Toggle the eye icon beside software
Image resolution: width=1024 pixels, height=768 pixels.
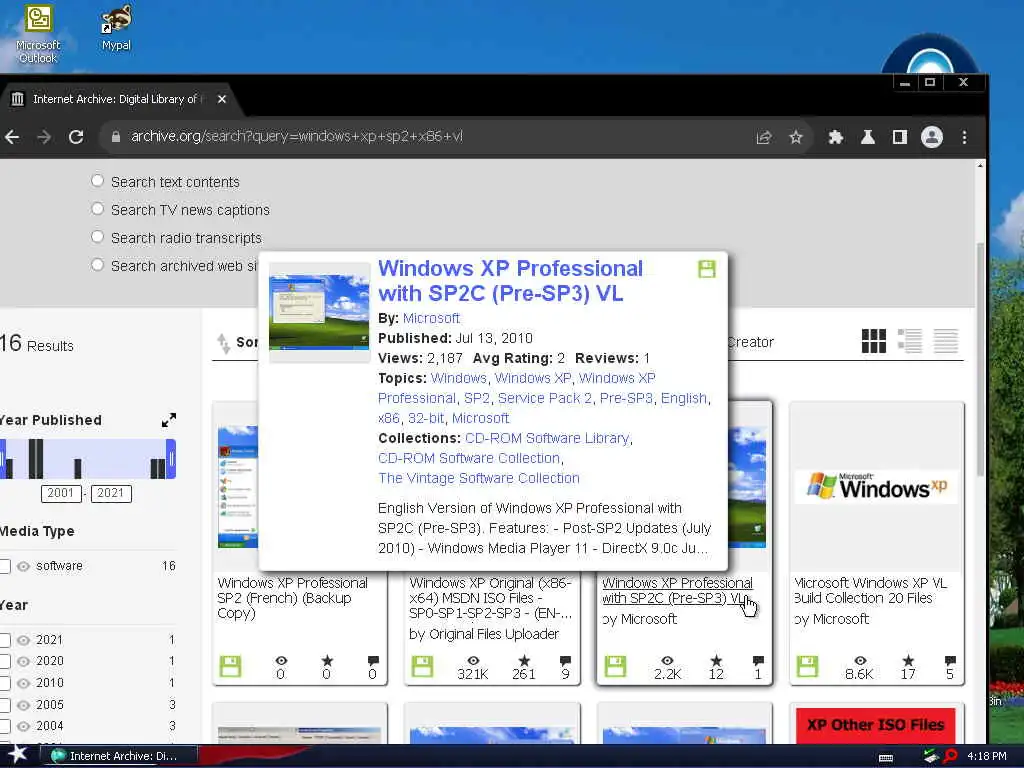pos(24,566)
